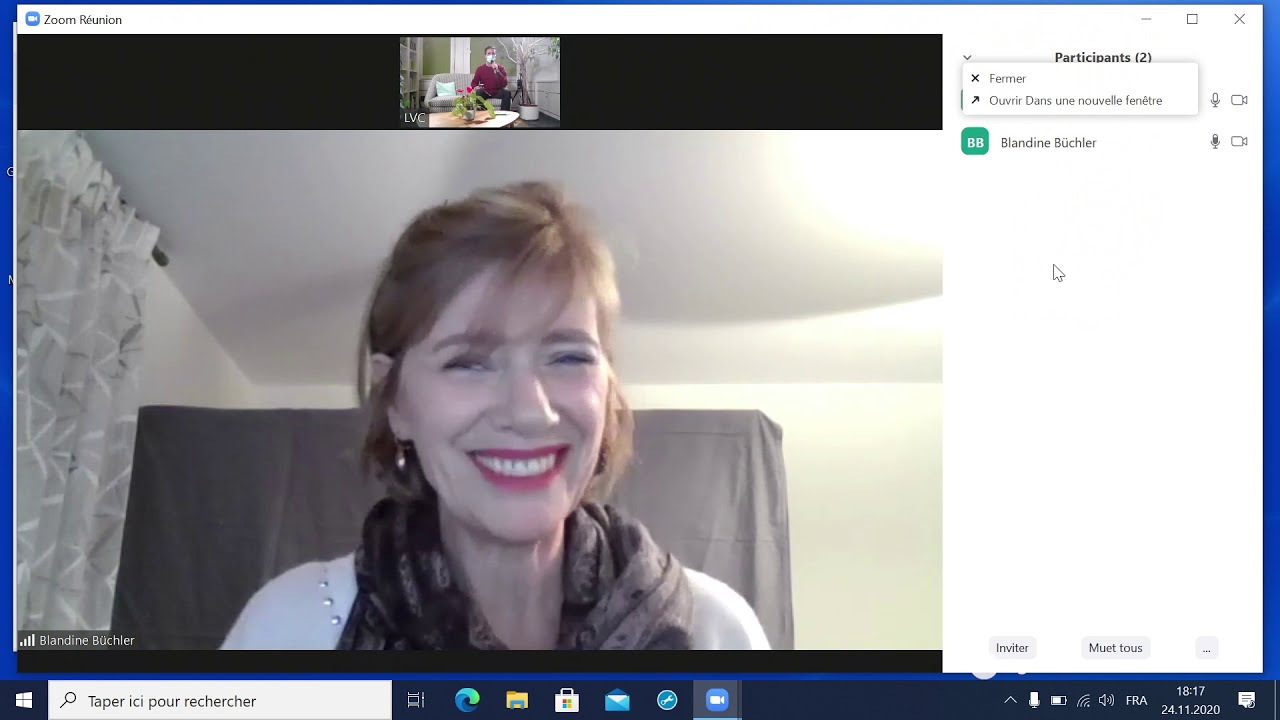Click the FRA language indicator

[1136, 700]
